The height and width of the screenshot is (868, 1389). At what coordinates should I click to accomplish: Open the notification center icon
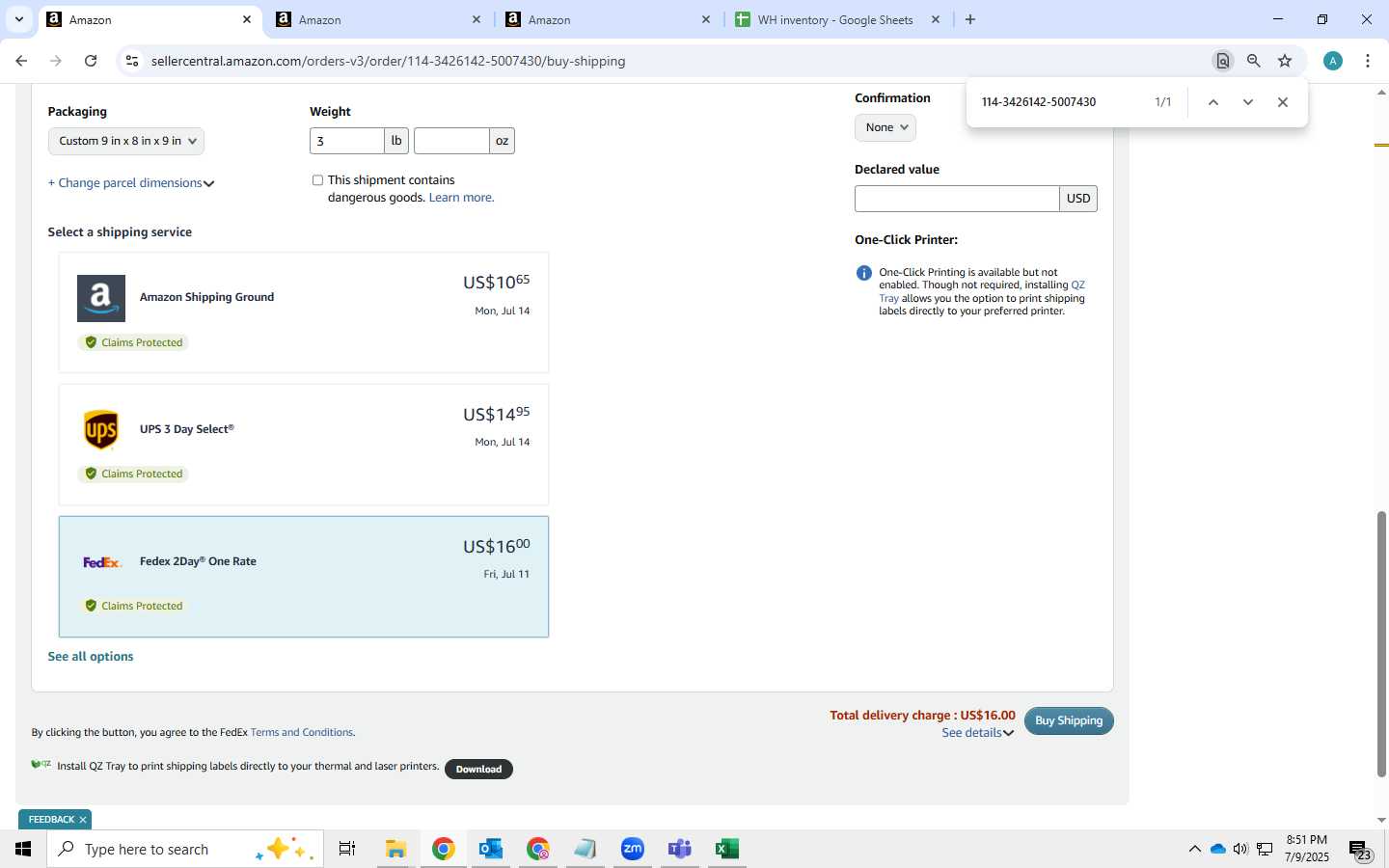tap(1360, 851)
